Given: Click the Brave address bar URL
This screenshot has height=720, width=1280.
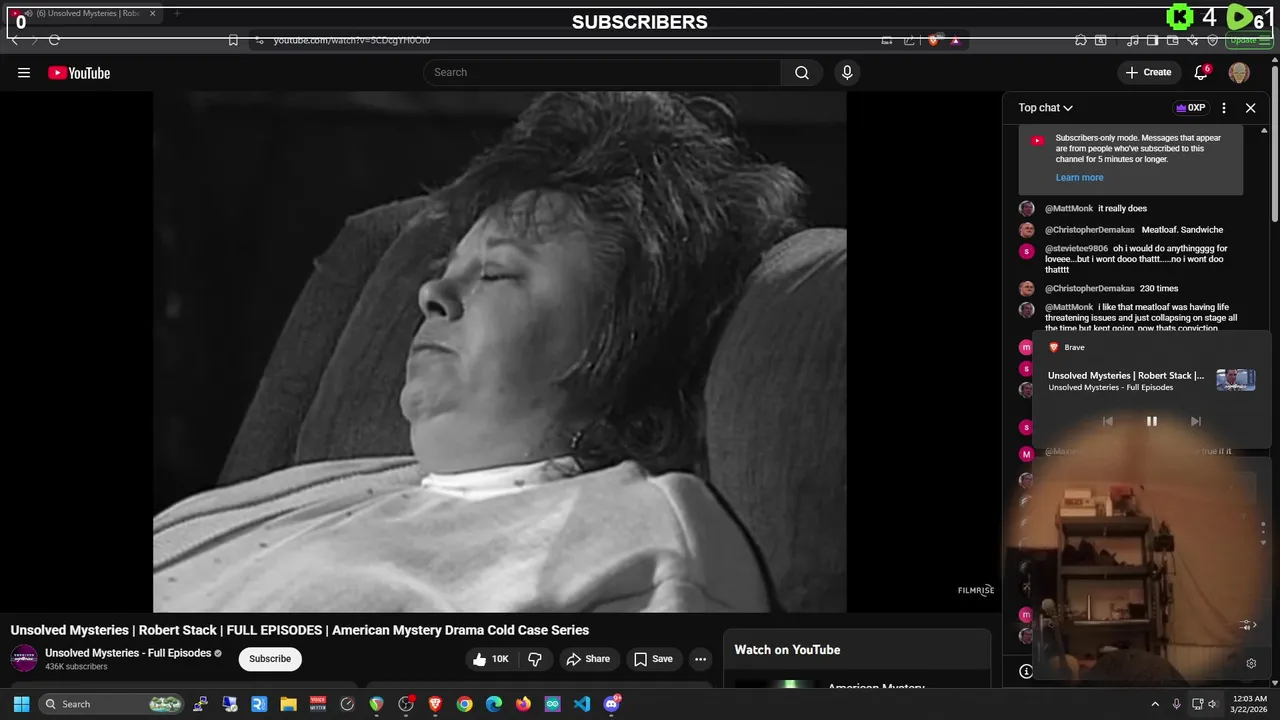Looking at the screenshot, I should tap(352, 40).
